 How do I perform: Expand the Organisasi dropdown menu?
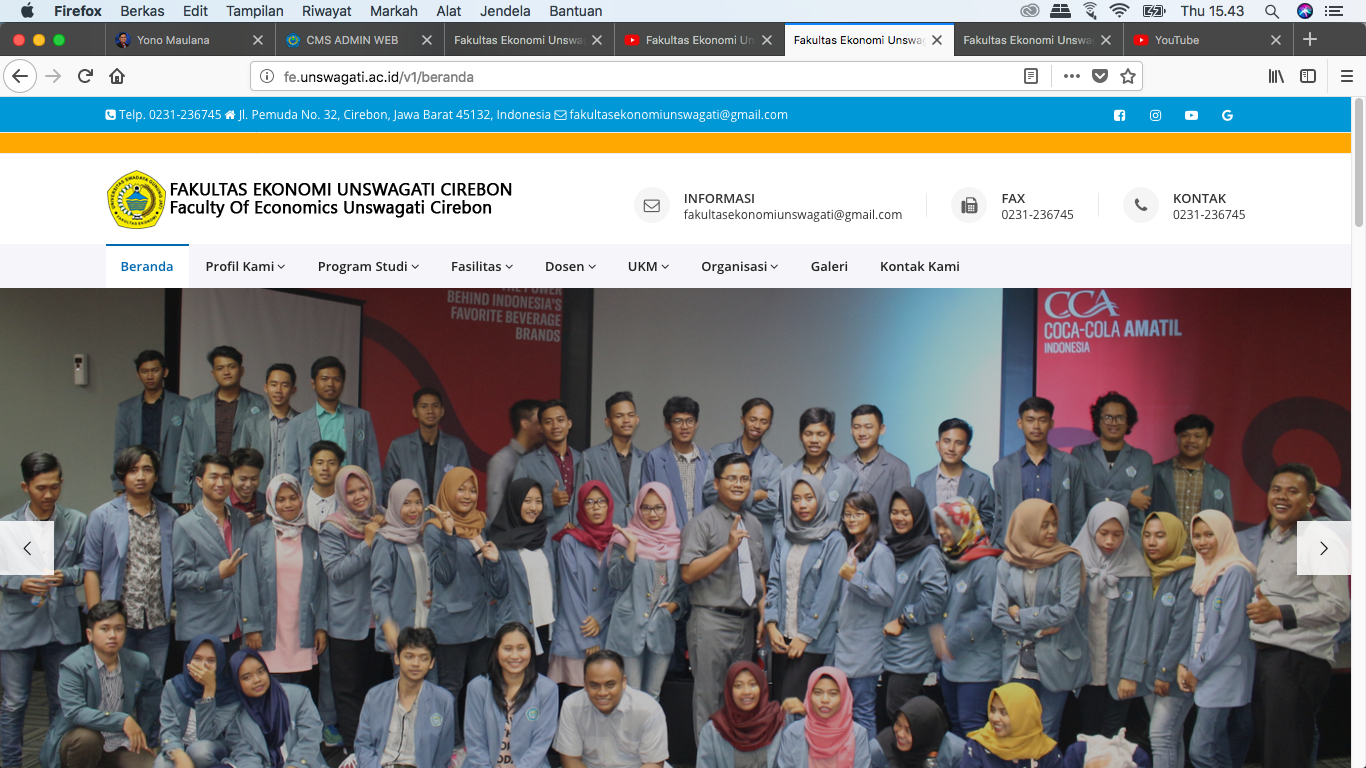click(740, 266)
